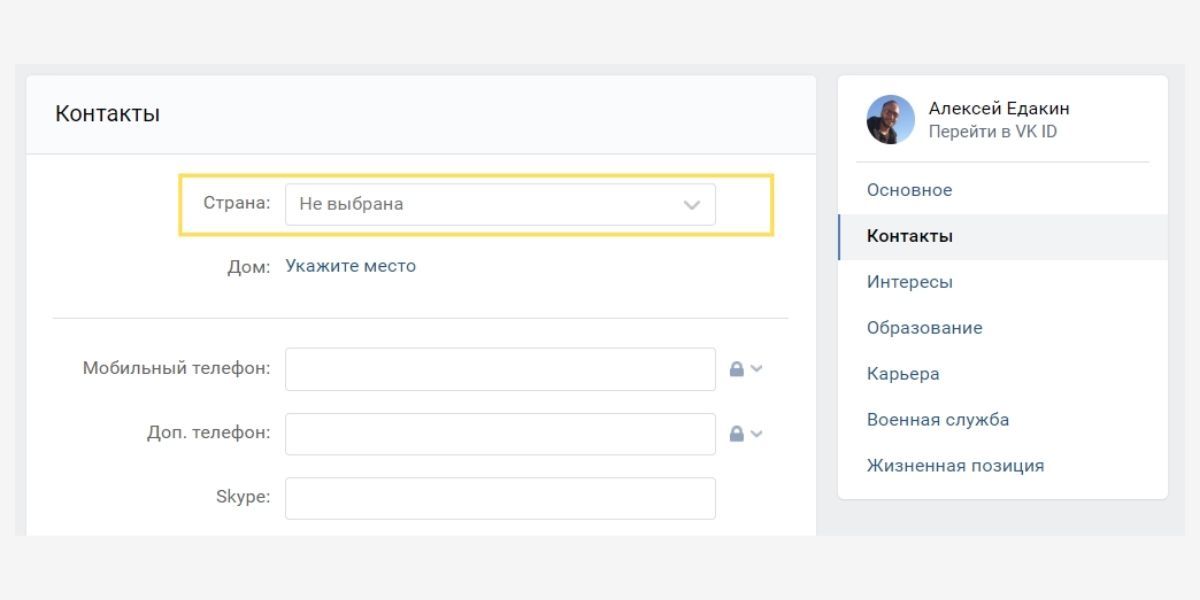Viewport: 1200px width, 600px height.
Task: Open the Перейти в VK ID link
Action: pos(992,132)
